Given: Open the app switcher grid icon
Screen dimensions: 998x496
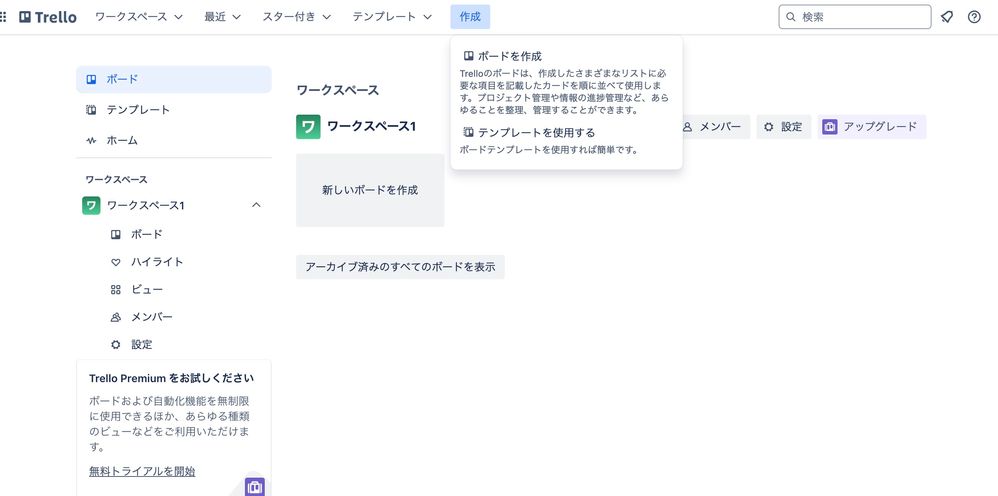Looking at the screenshot, I should (3, 17).
